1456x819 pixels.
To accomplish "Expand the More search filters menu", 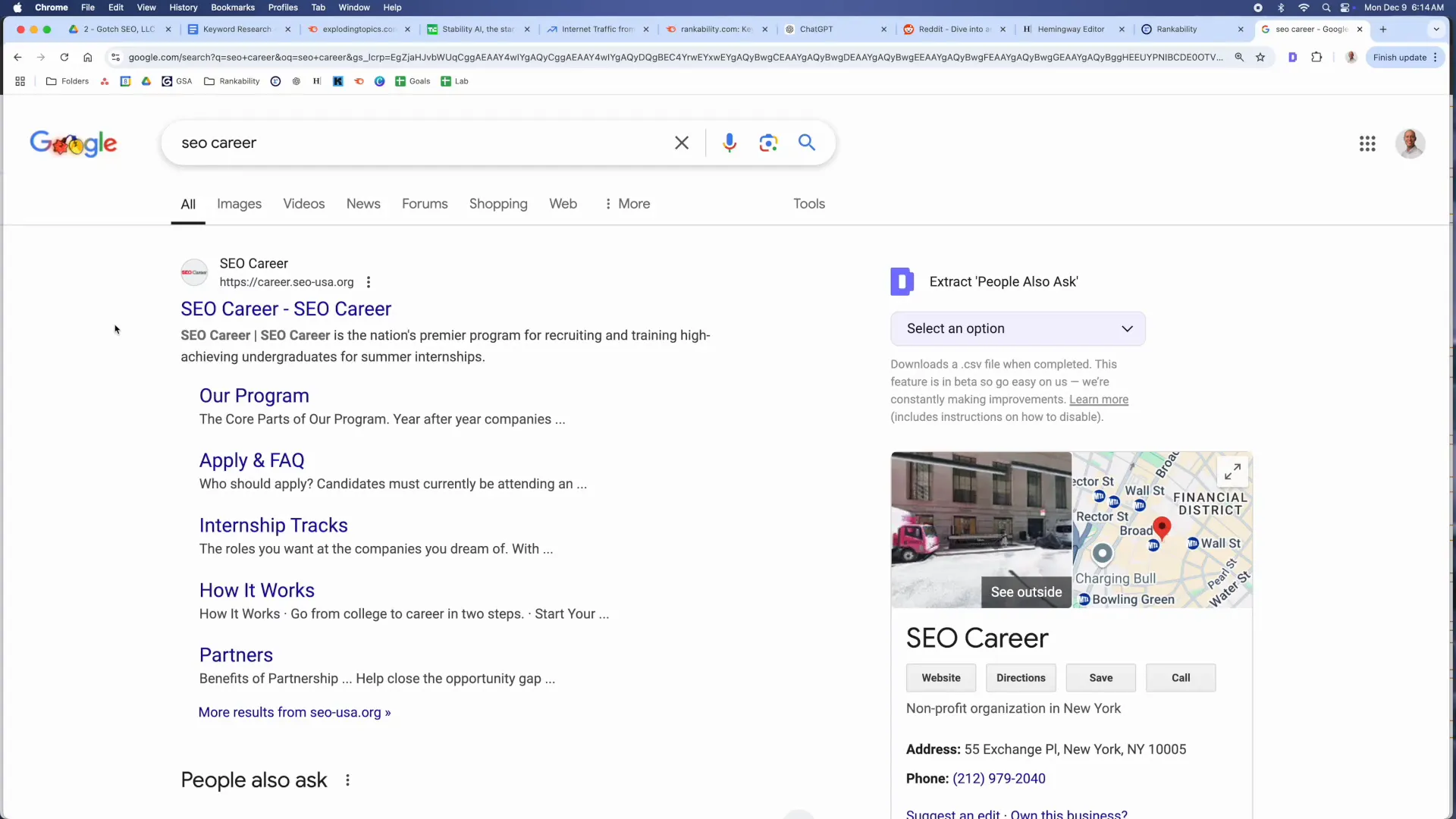I will tap(627, 204).
